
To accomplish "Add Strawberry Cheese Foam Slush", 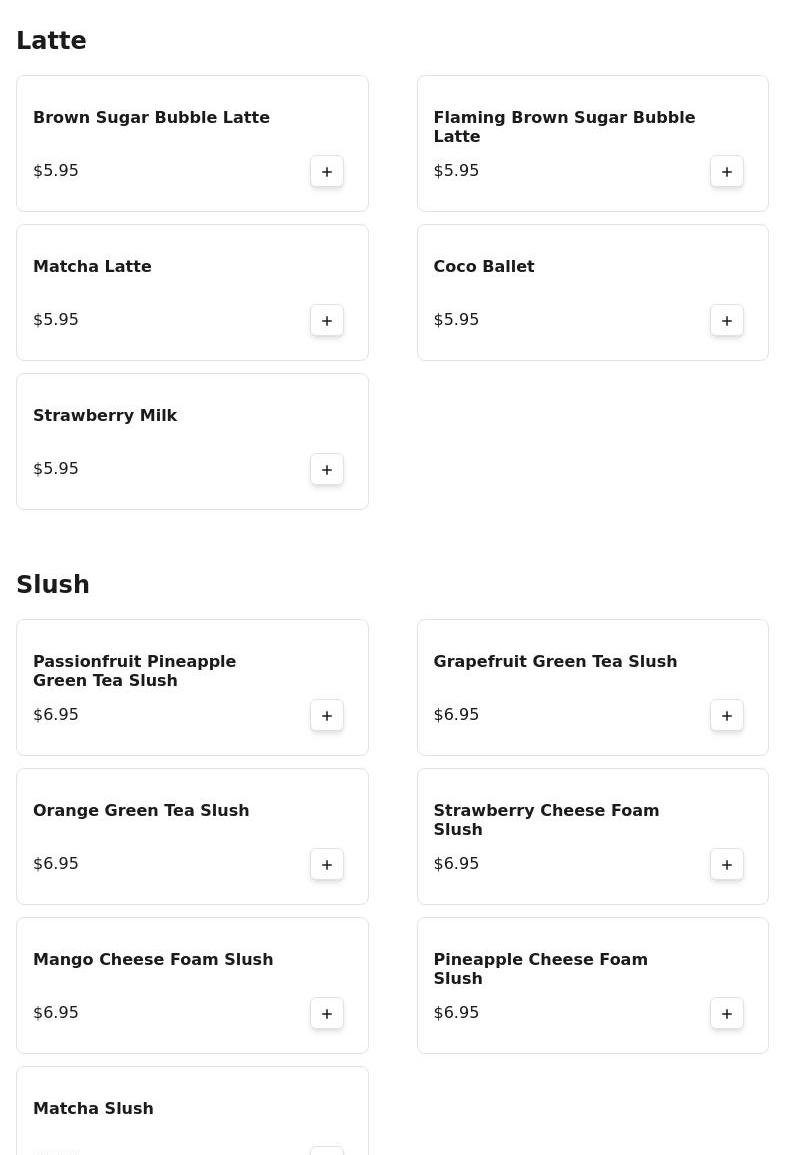I will click(727, 864).
